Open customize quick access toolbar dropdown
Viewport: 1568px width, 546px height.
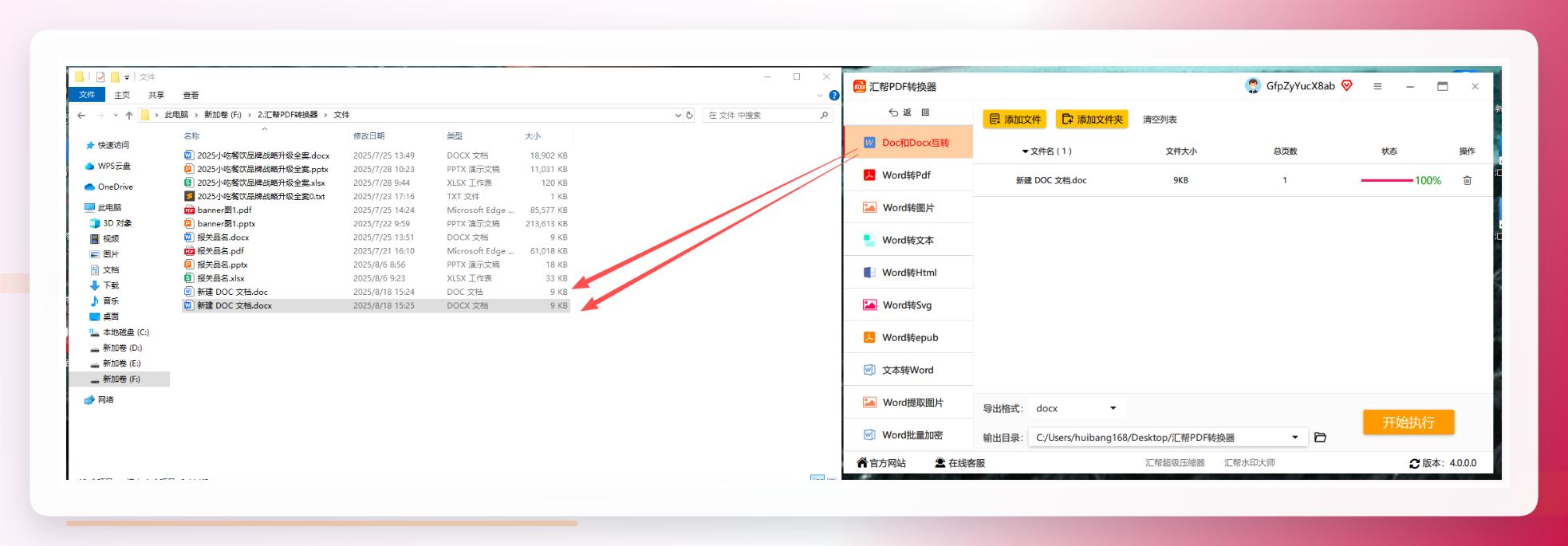[127, 77]
